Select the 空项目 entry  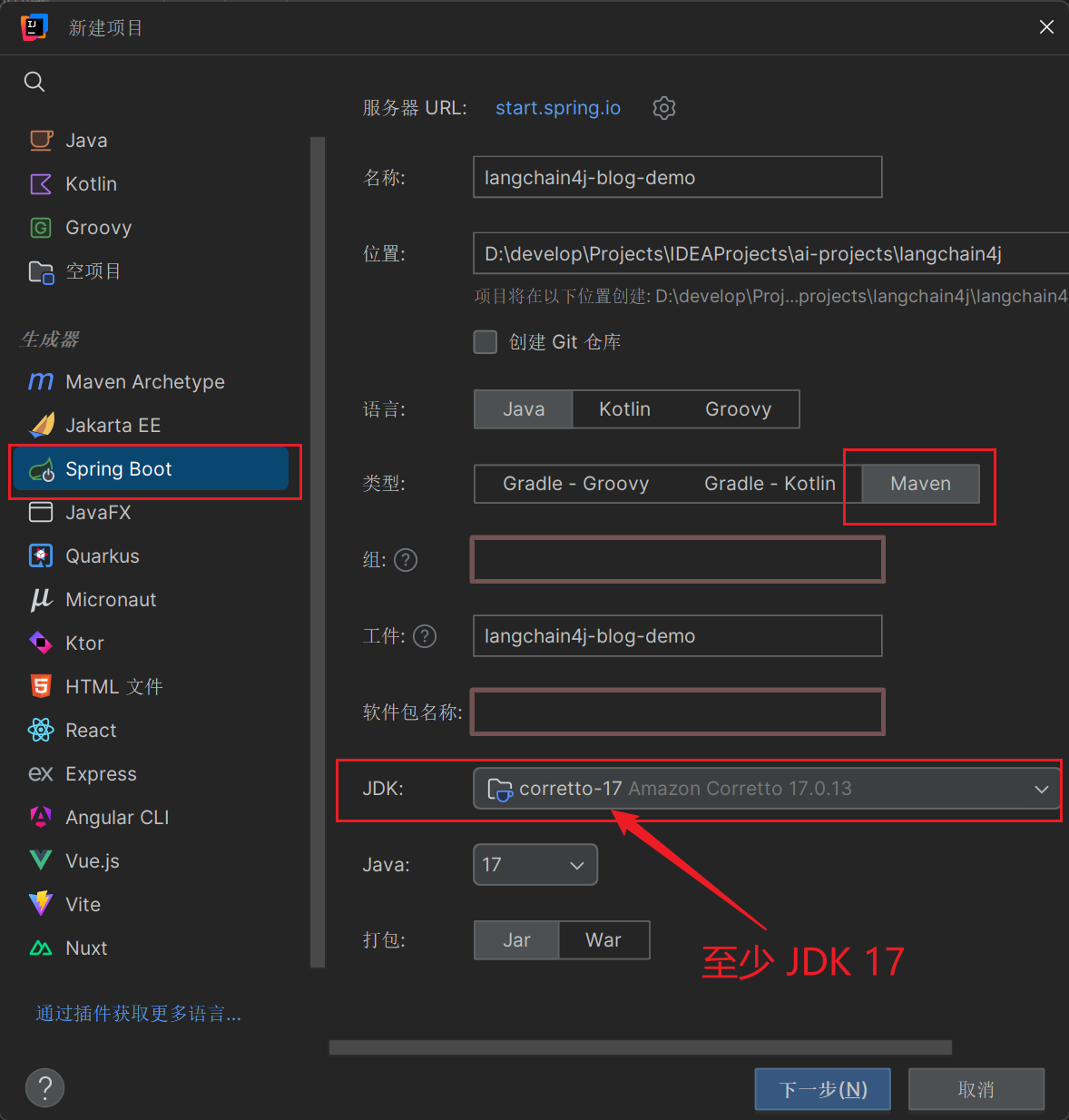[x=150, y=271]
